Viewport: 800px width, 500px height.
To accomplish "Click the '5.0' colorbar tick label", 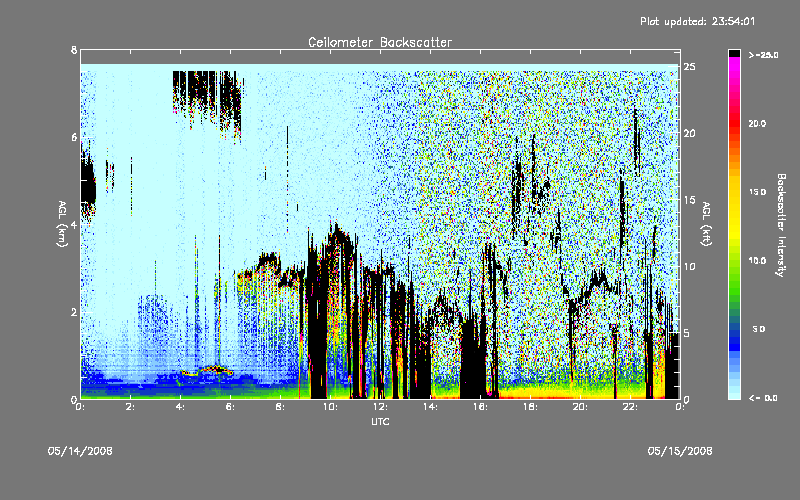I will [759, 329].
